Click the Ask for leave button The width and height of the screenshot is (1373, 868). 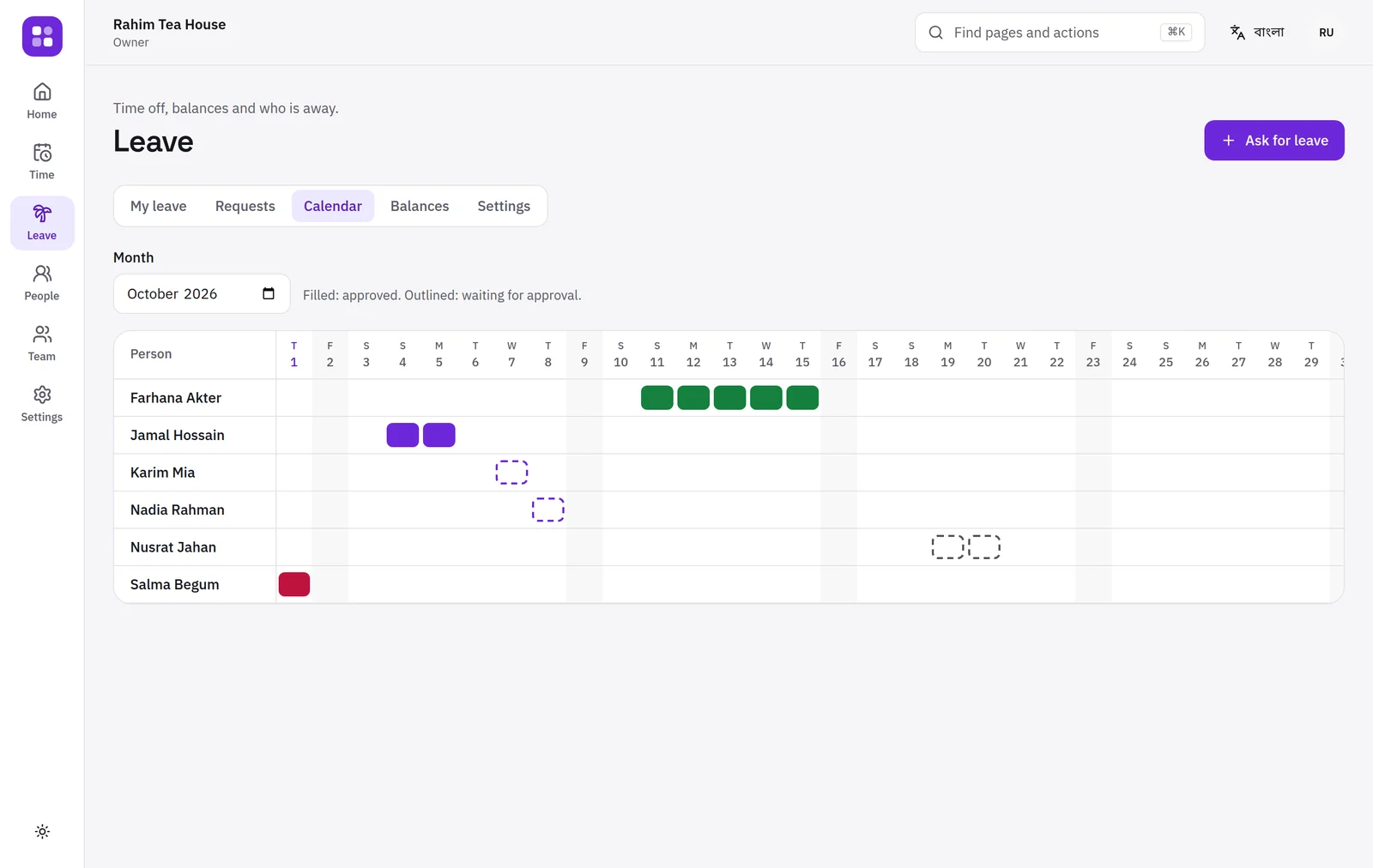pyautogui.click(x=1274, y=141)
